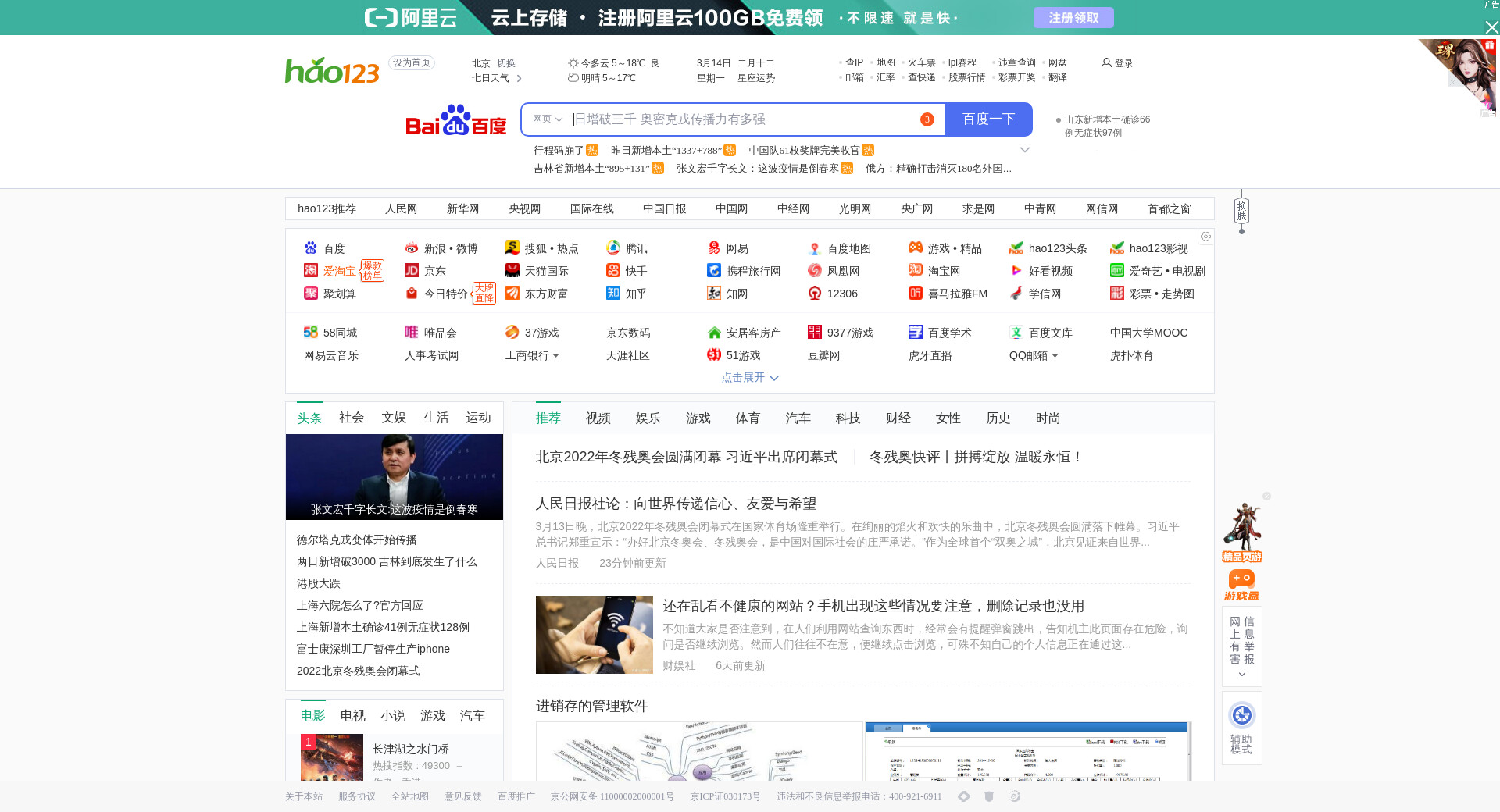Click the 登录 login link

coord(1118,63)
